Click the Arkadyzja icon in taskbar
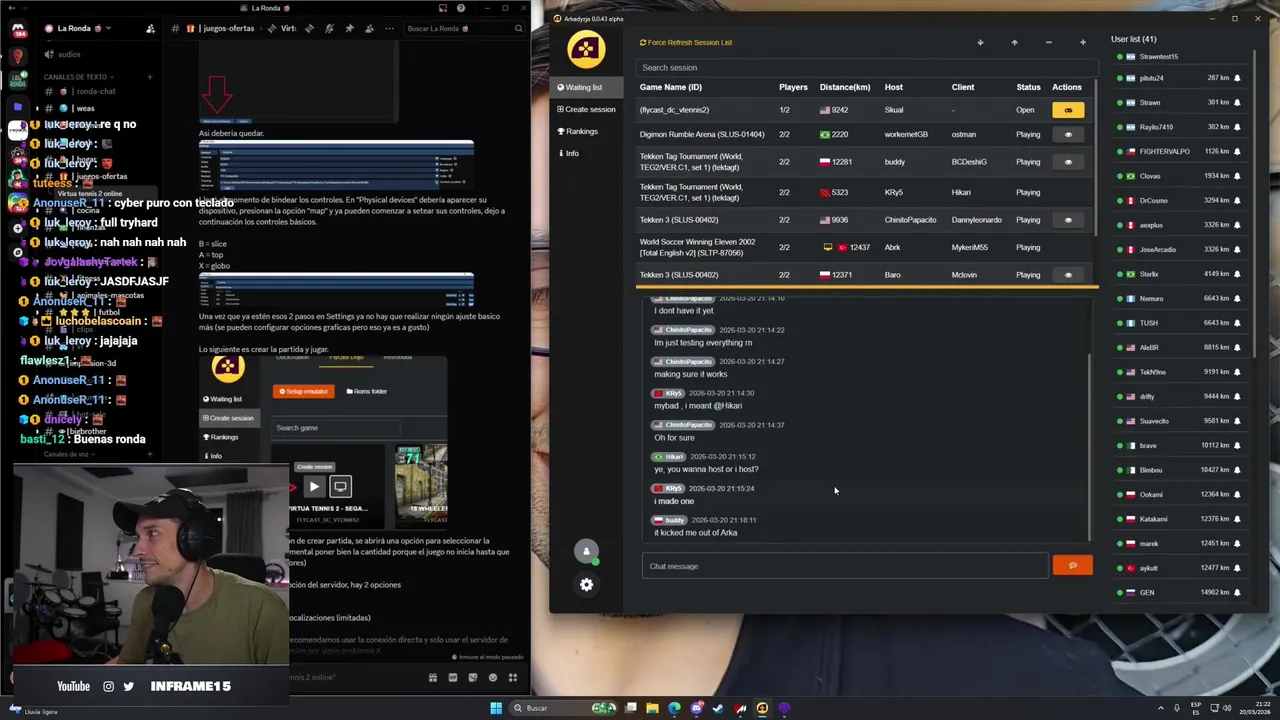1280x720 pixels. 762,708
